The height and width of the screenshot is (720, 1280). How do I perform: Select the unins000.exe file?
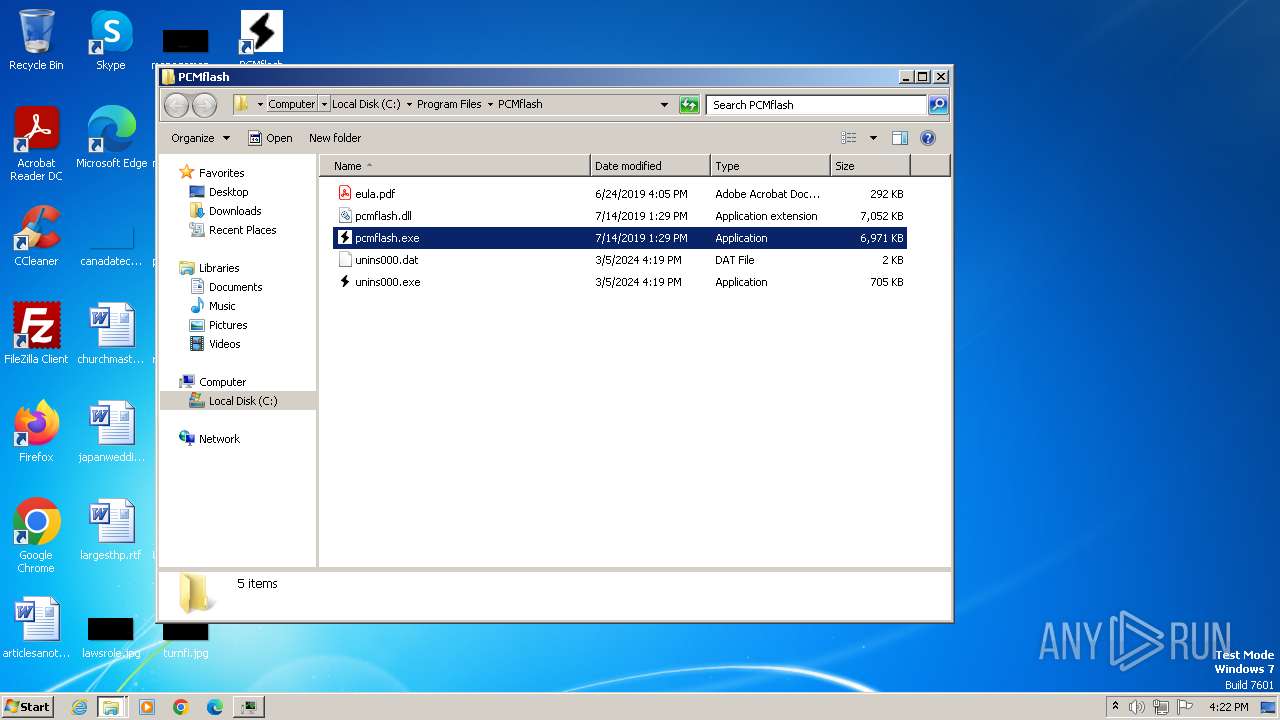point(620,282)
